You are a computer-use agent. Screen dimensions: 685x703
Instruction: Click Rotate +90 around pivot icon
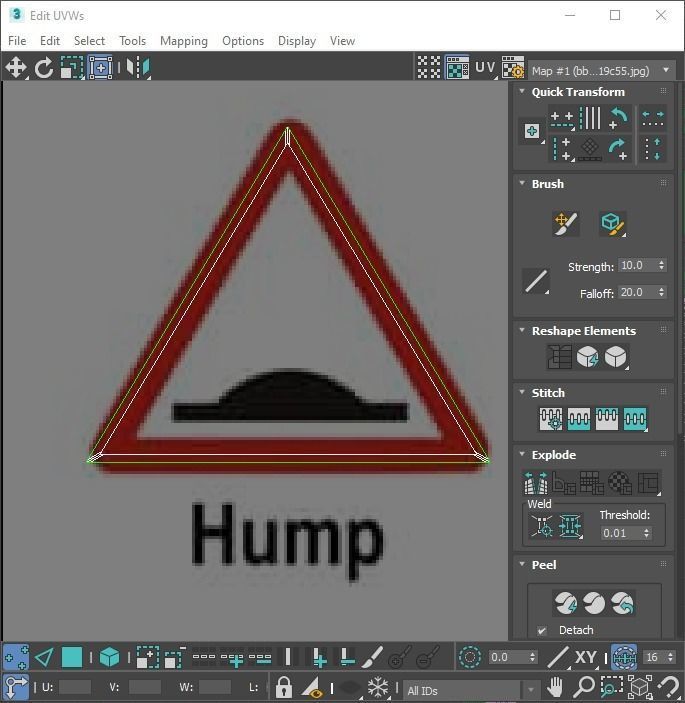coord(619,149)
